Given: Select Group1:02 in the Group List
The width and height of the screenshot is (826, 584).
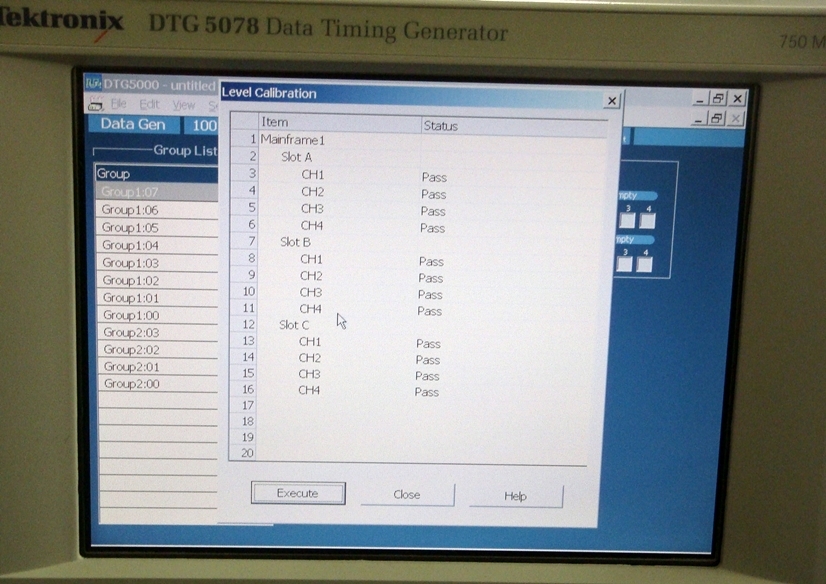Looking at the screenshot, I should coord(158,281).
